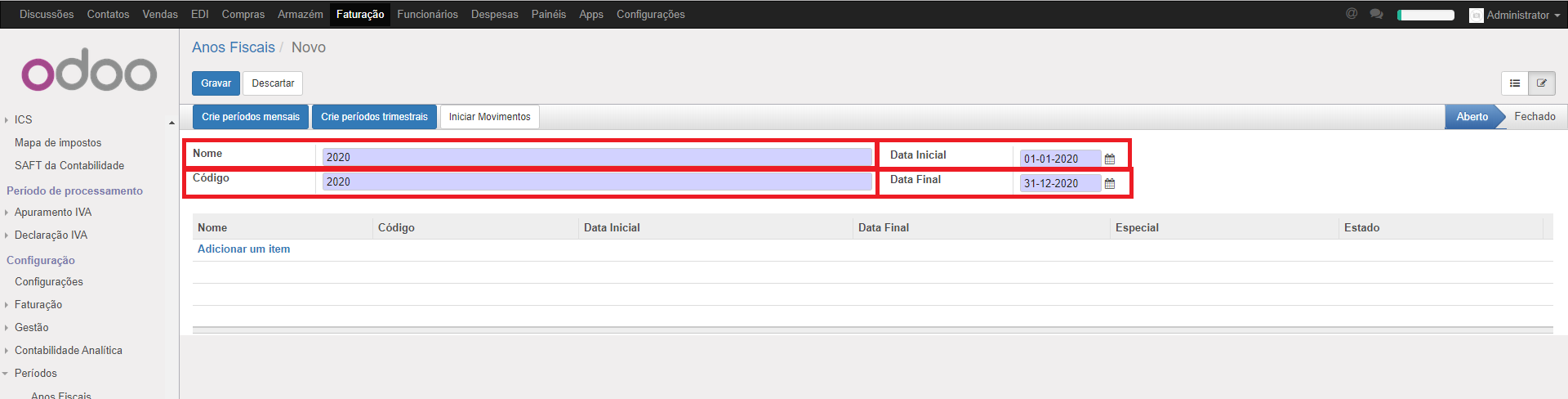Click the Gravar button
This screenshot has width=1568, height=399.
pyautogui.click(x=216, y=83)
